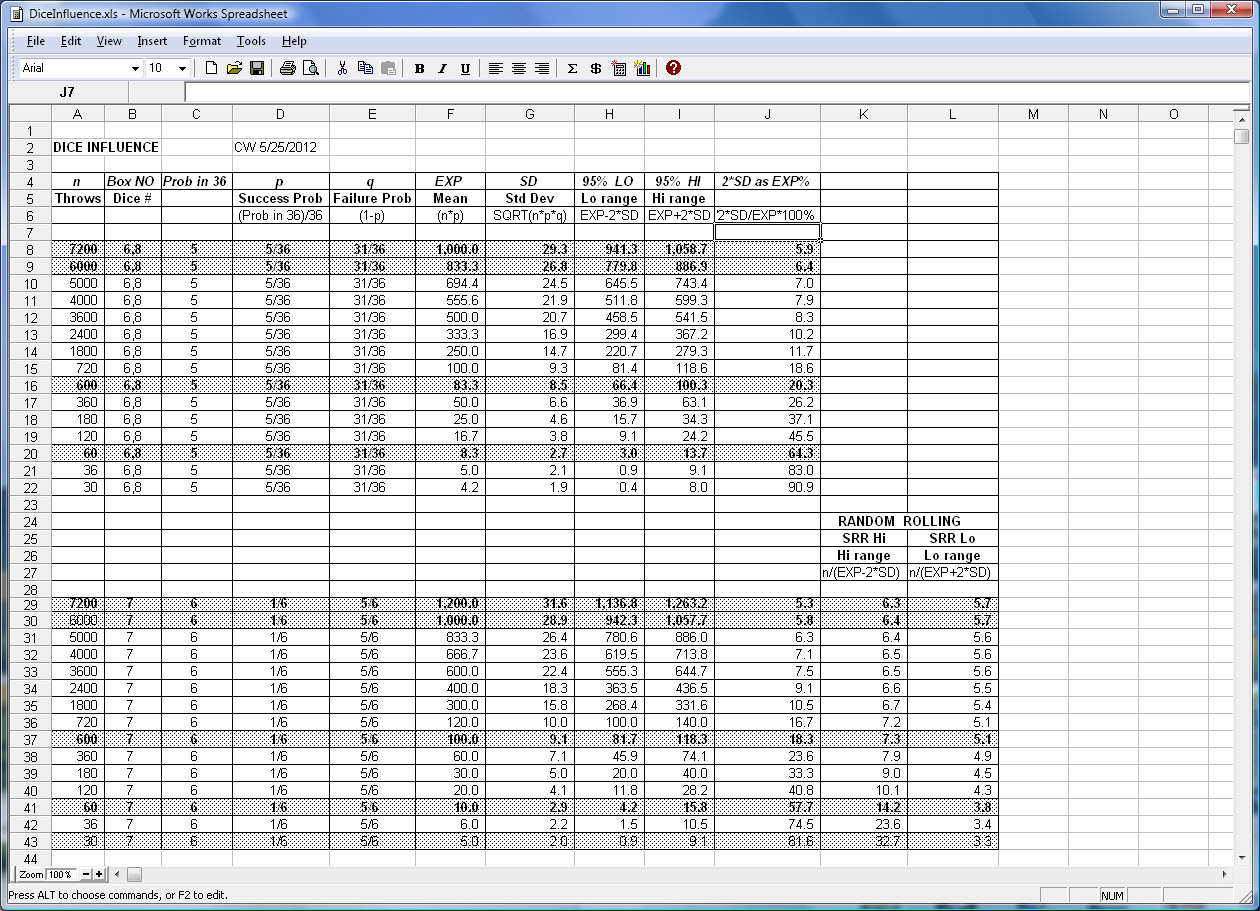Viewport: 1260px width, 911px height.
Task: Open the New Chart icon
Action: 642,68
